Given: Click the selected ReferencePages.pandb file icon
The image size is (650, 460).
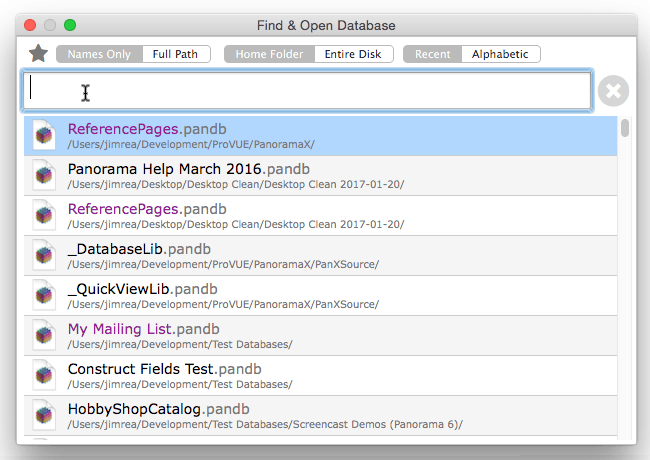Looking at the screenshot, I should pos(43,136).
